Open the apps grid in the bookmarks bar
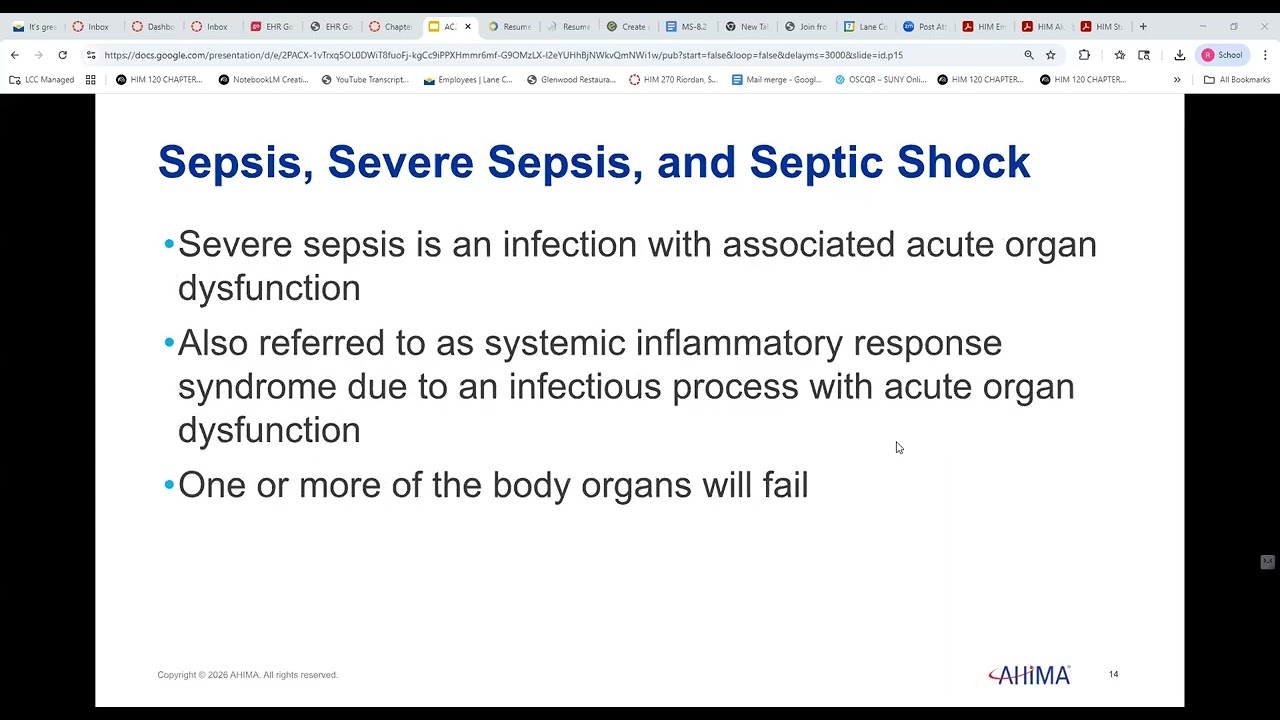 pos(90,79)
